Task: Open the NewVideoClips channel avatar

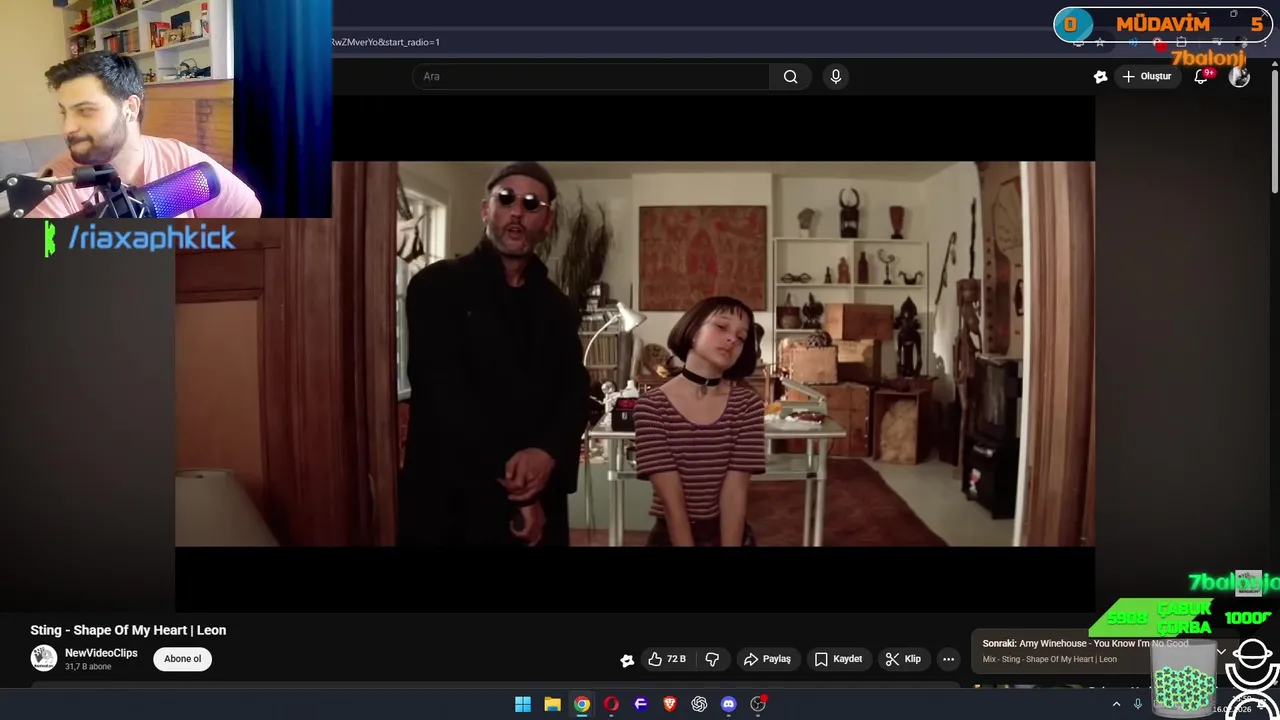Action: (43, 658)
